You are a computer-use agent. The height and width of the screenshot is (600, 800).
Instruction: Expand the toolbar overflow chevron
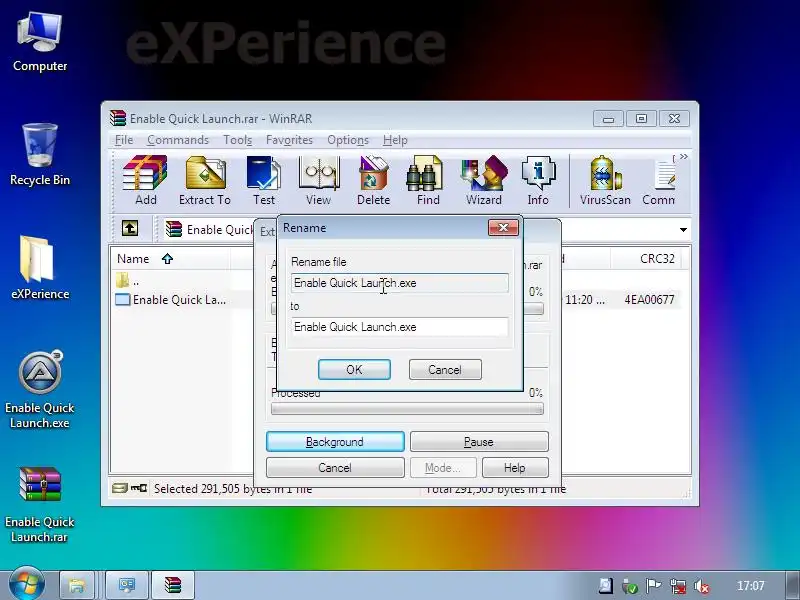(684, 157)
